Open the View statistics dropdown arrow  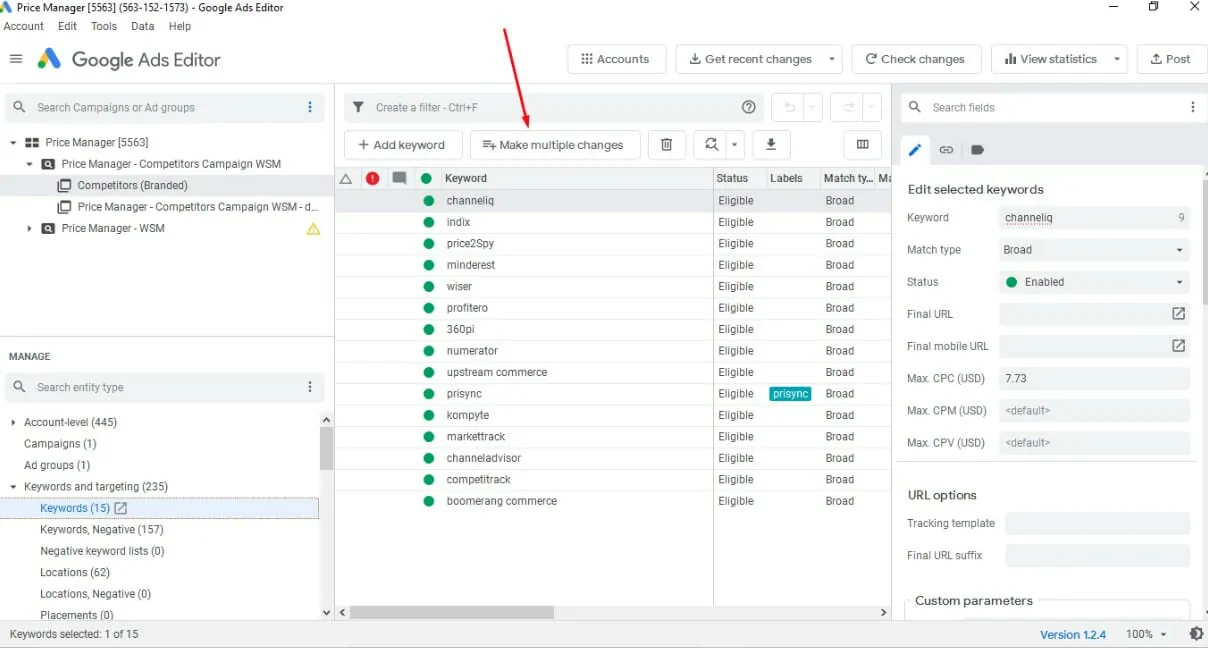click(x=1117, y=59)
